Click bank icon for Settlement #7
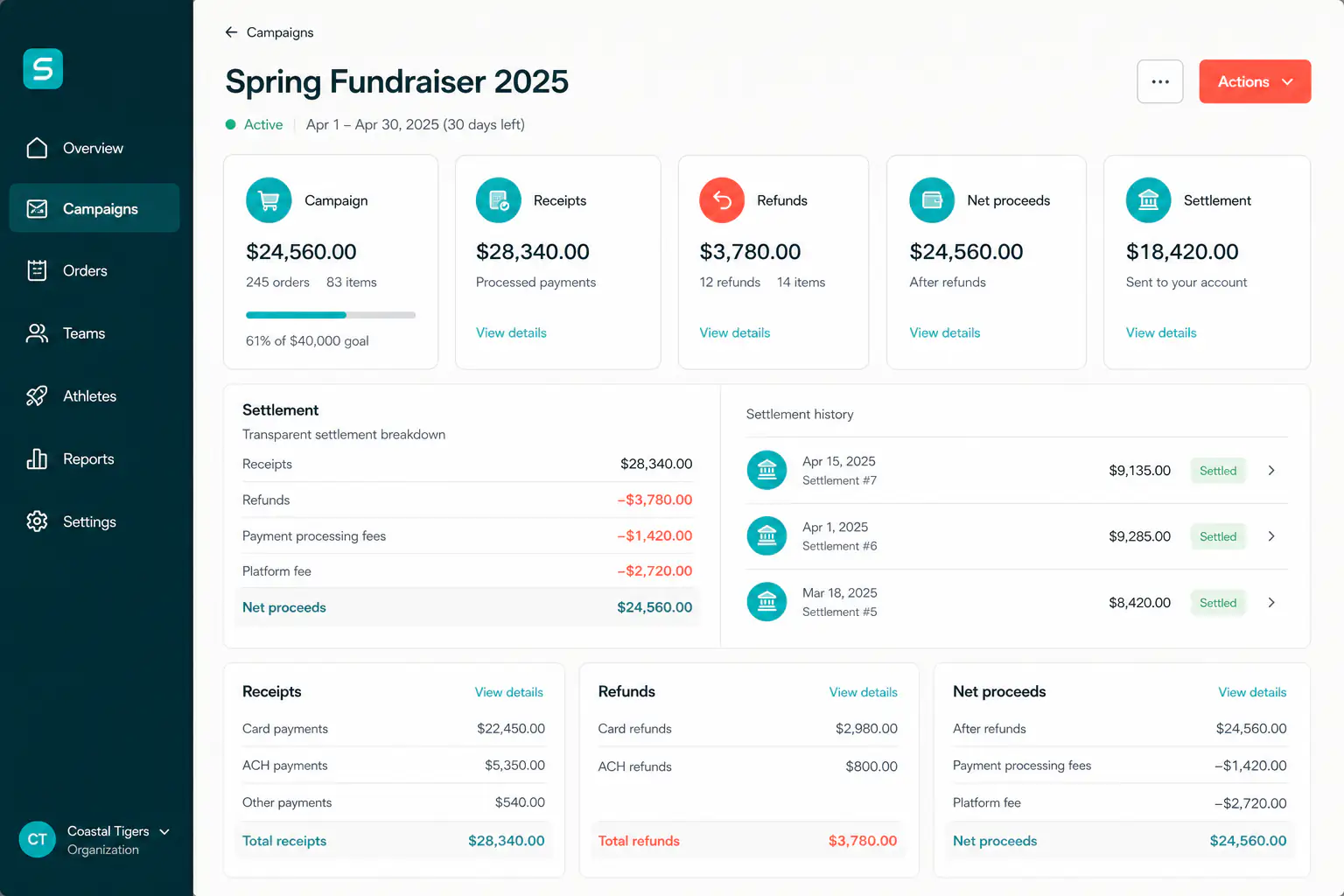This screenshot has width=1344, height=896. coord(766,471)
